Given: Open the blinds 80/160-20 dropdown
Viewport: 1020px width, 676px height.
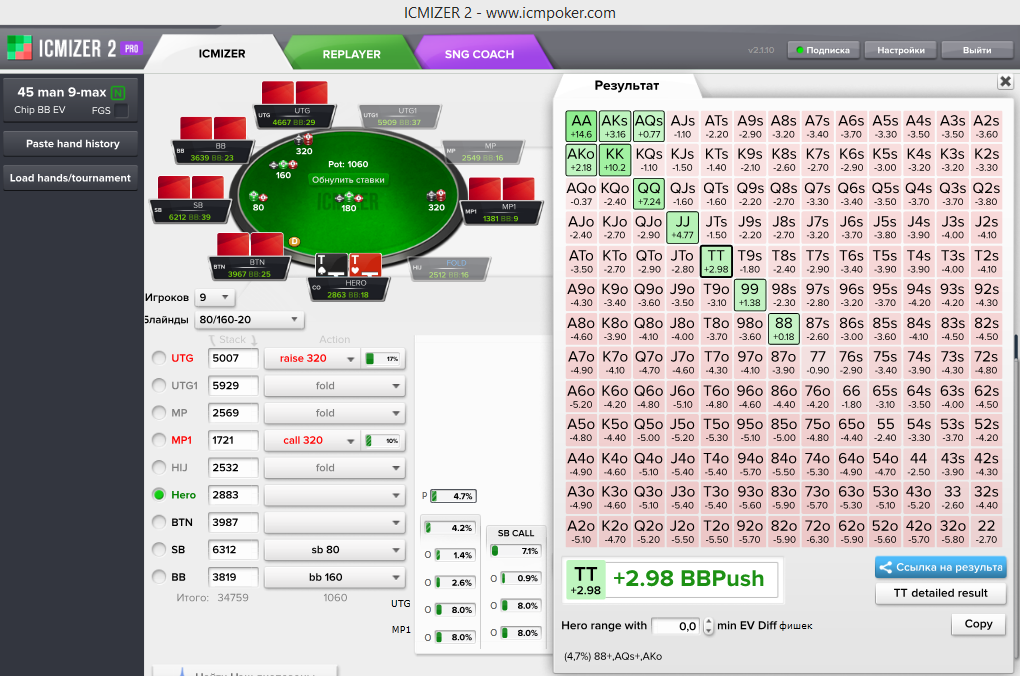Looking at the screenshot, I should point(249,319).
